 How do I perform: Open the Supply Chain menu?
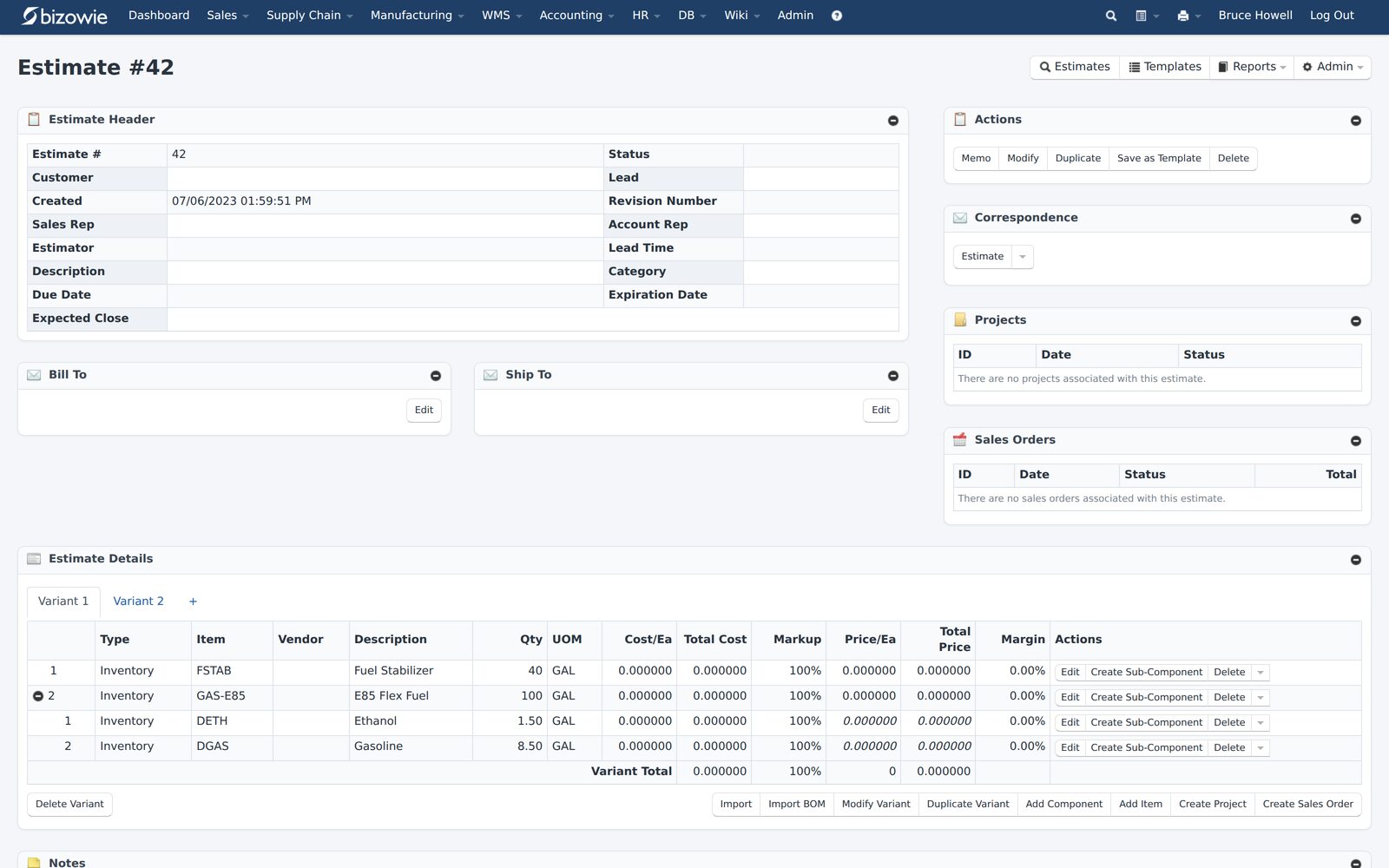(x=309, y=16)
